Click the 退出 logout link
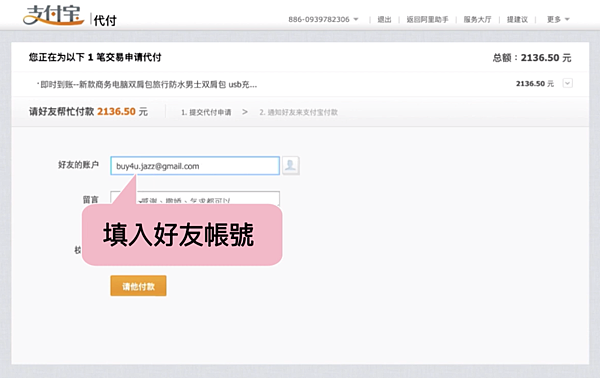 point(384,19)
